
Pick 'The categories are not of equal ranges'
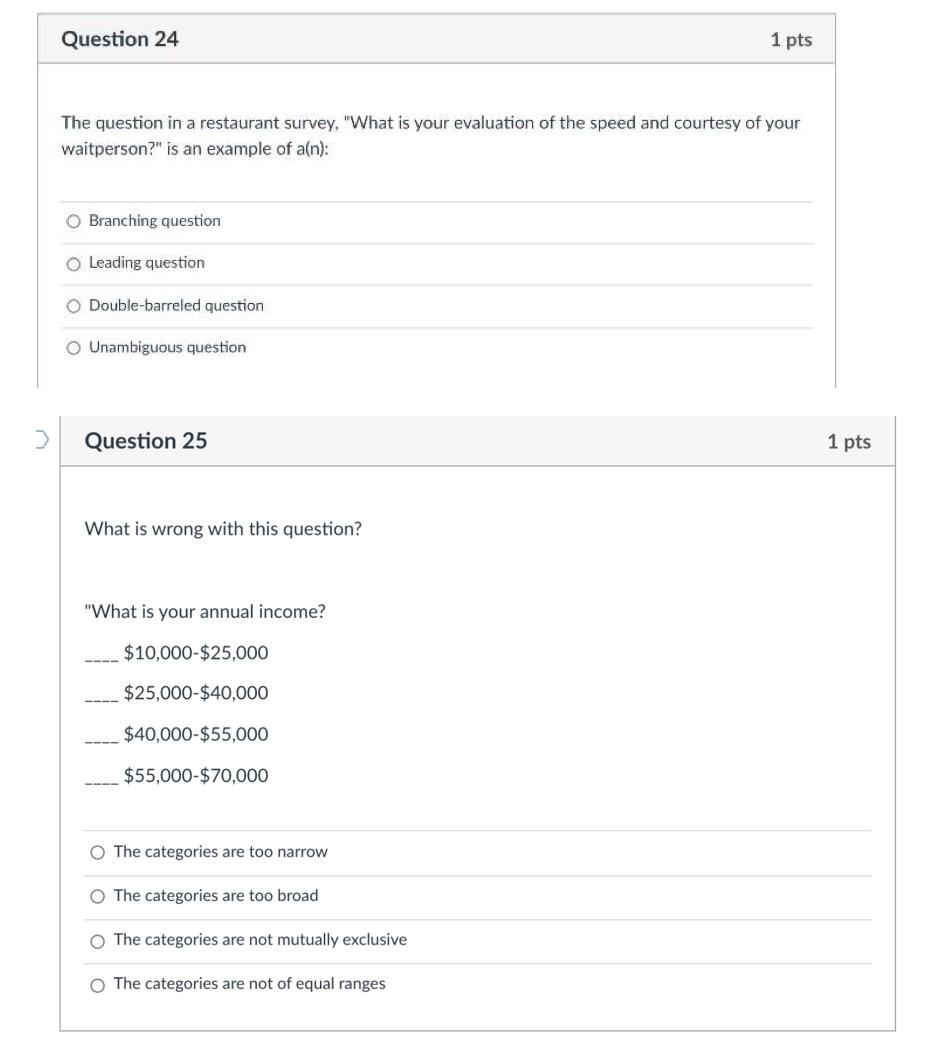[x=99, y=983]
